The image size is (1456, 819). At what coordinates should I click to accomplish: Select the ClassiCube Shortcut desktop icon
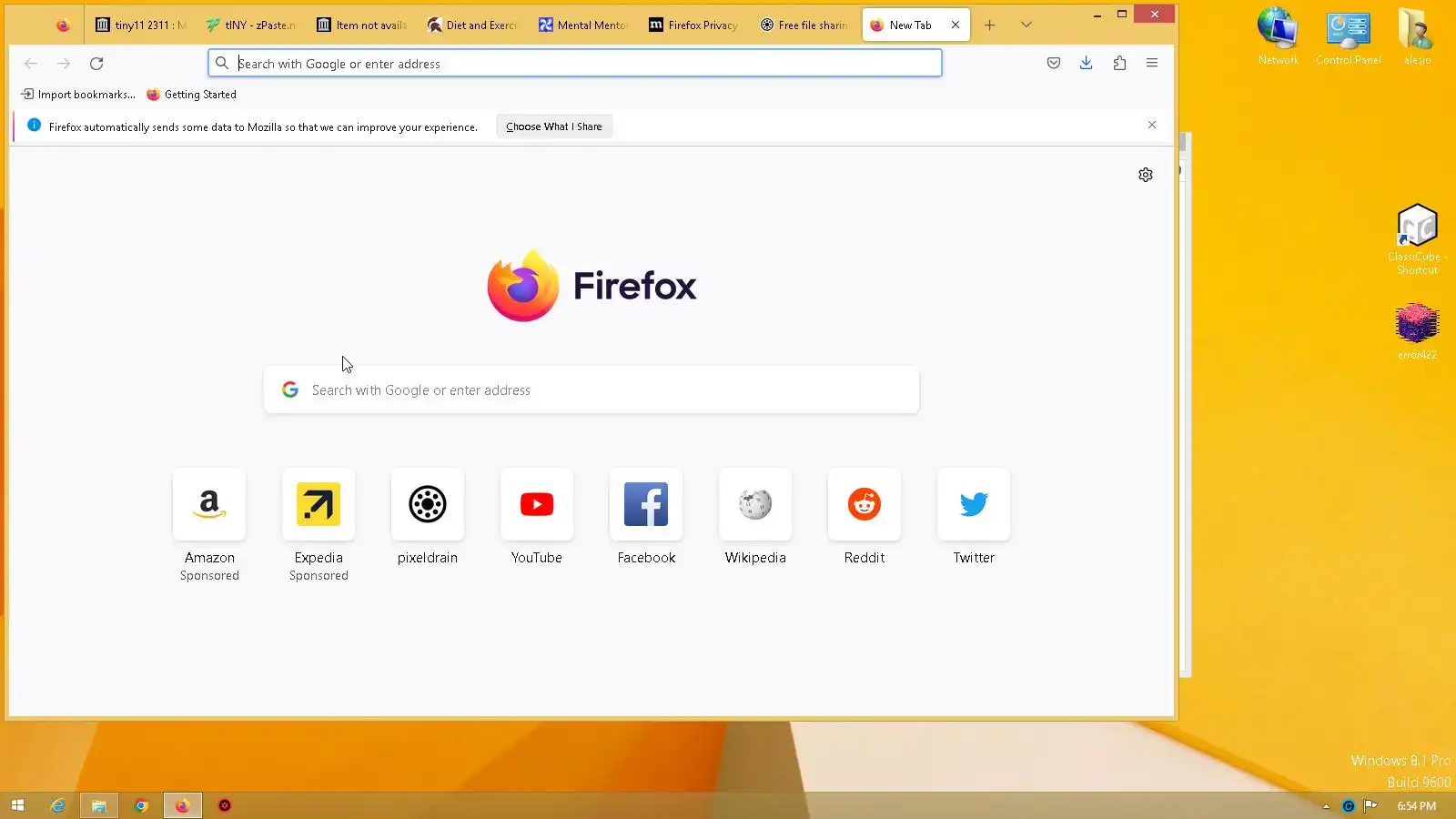coord(1417,239)
